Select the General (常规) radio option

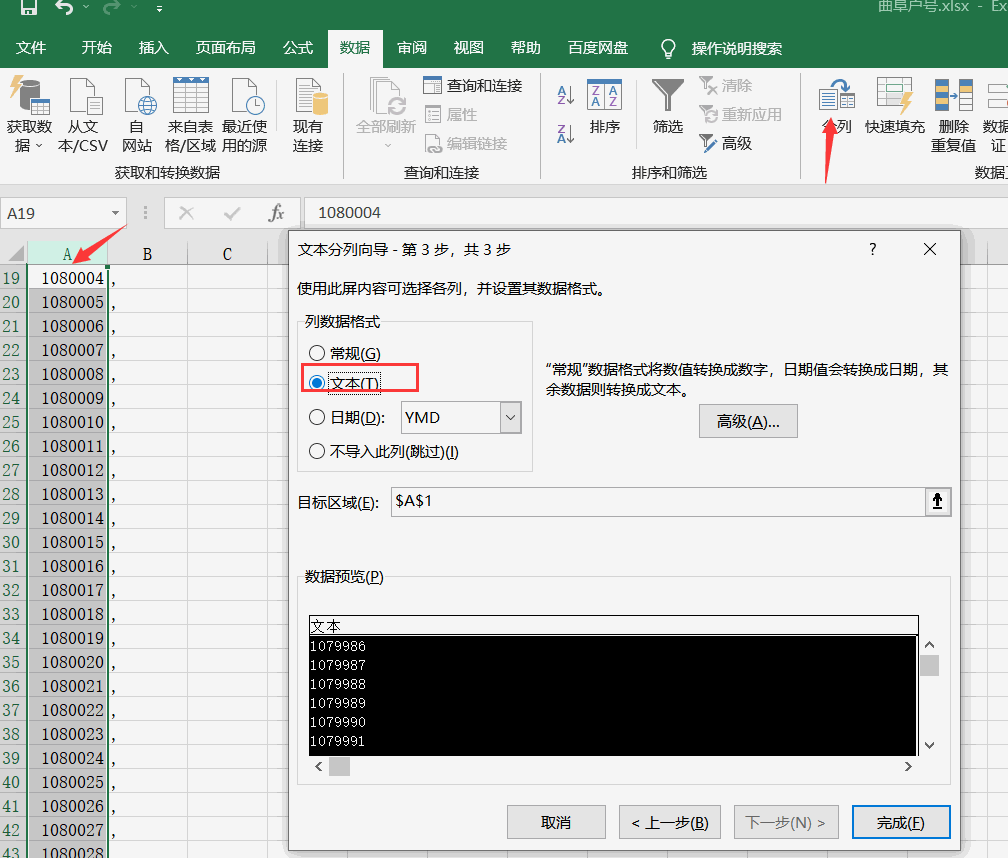tap(317, 353)
